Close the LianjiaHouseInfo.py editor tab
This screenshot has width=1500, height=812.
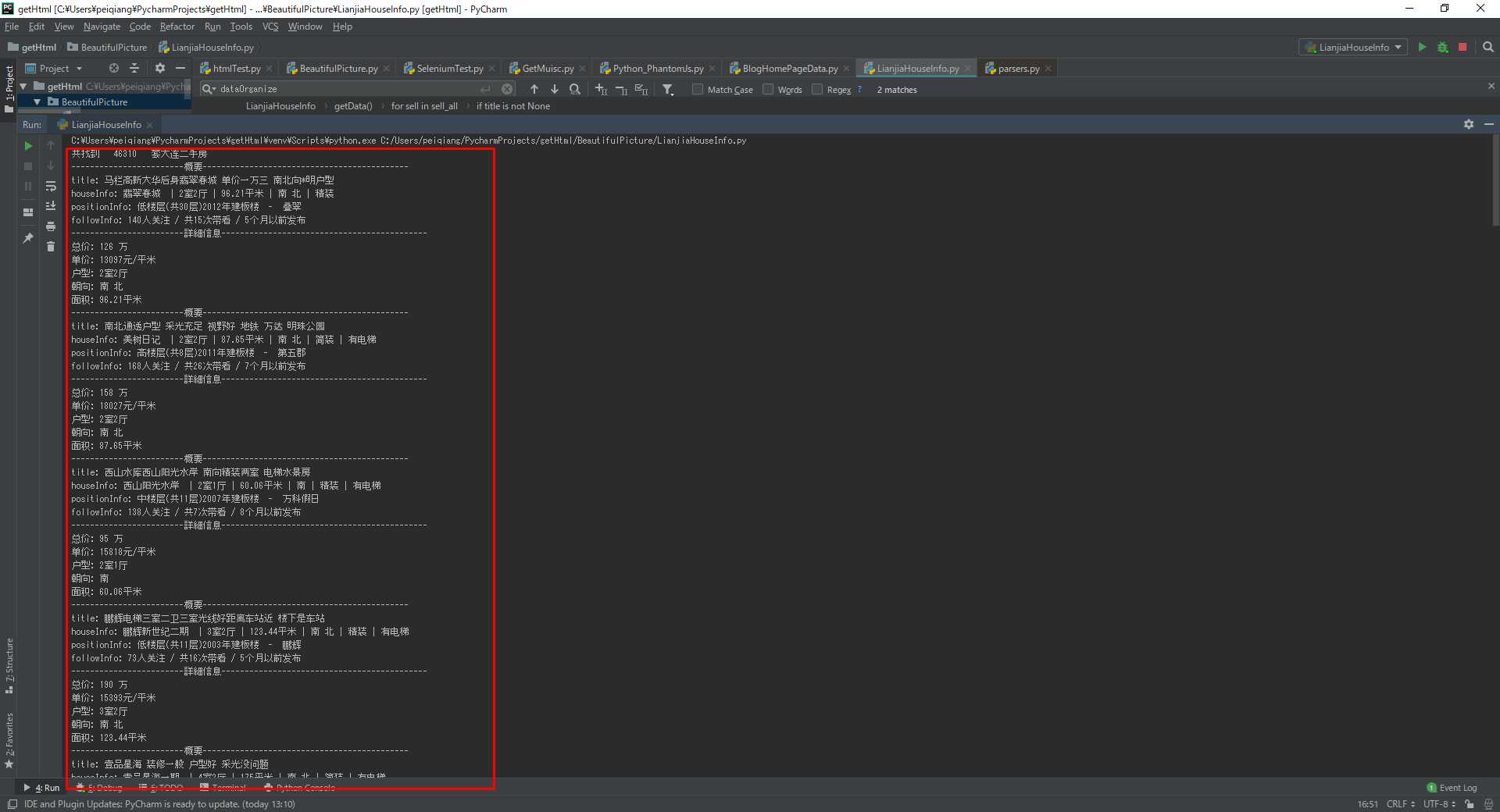[x=967, y=69]
